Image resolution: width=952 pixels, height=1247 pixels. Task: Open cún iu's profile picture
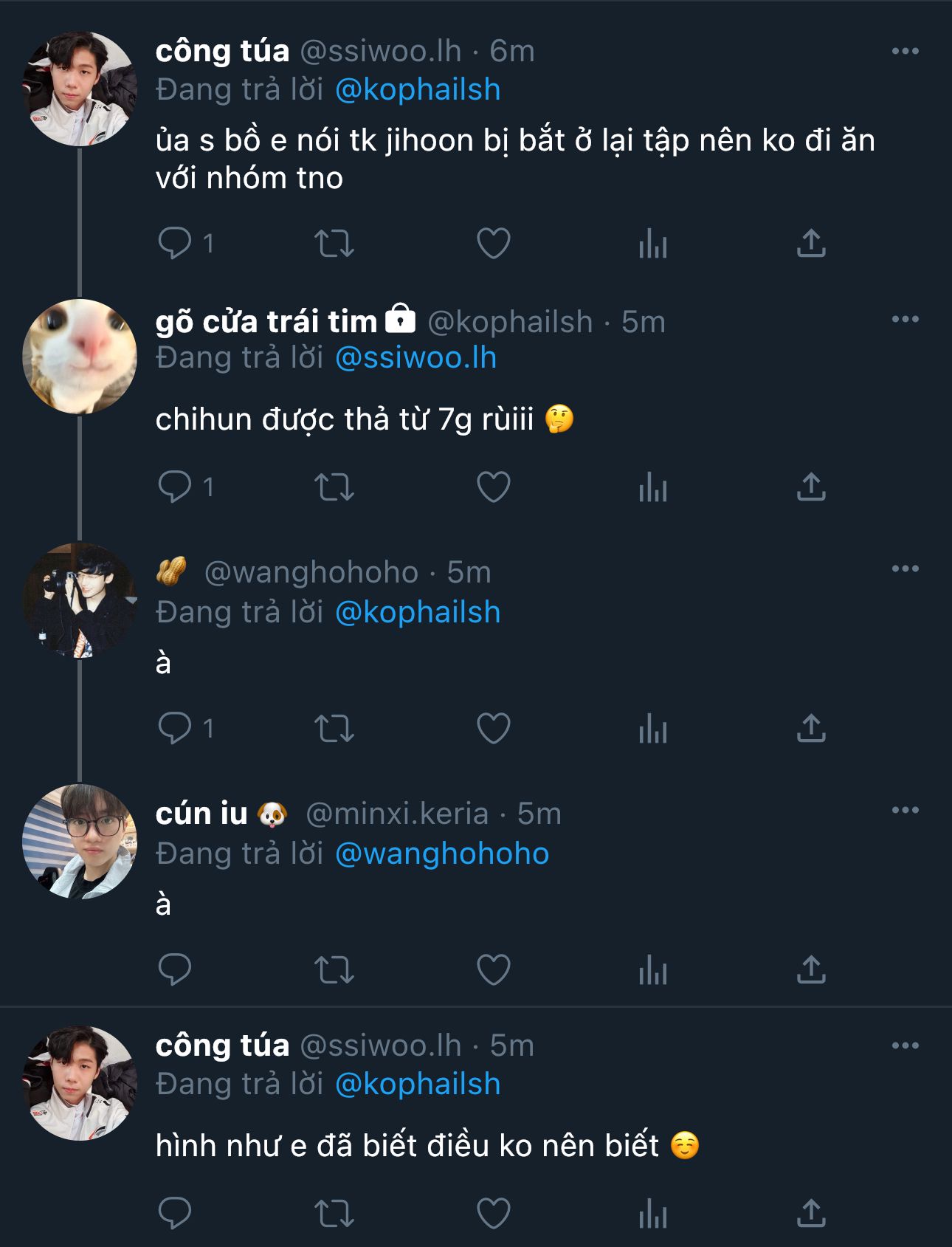coord(80,842)
